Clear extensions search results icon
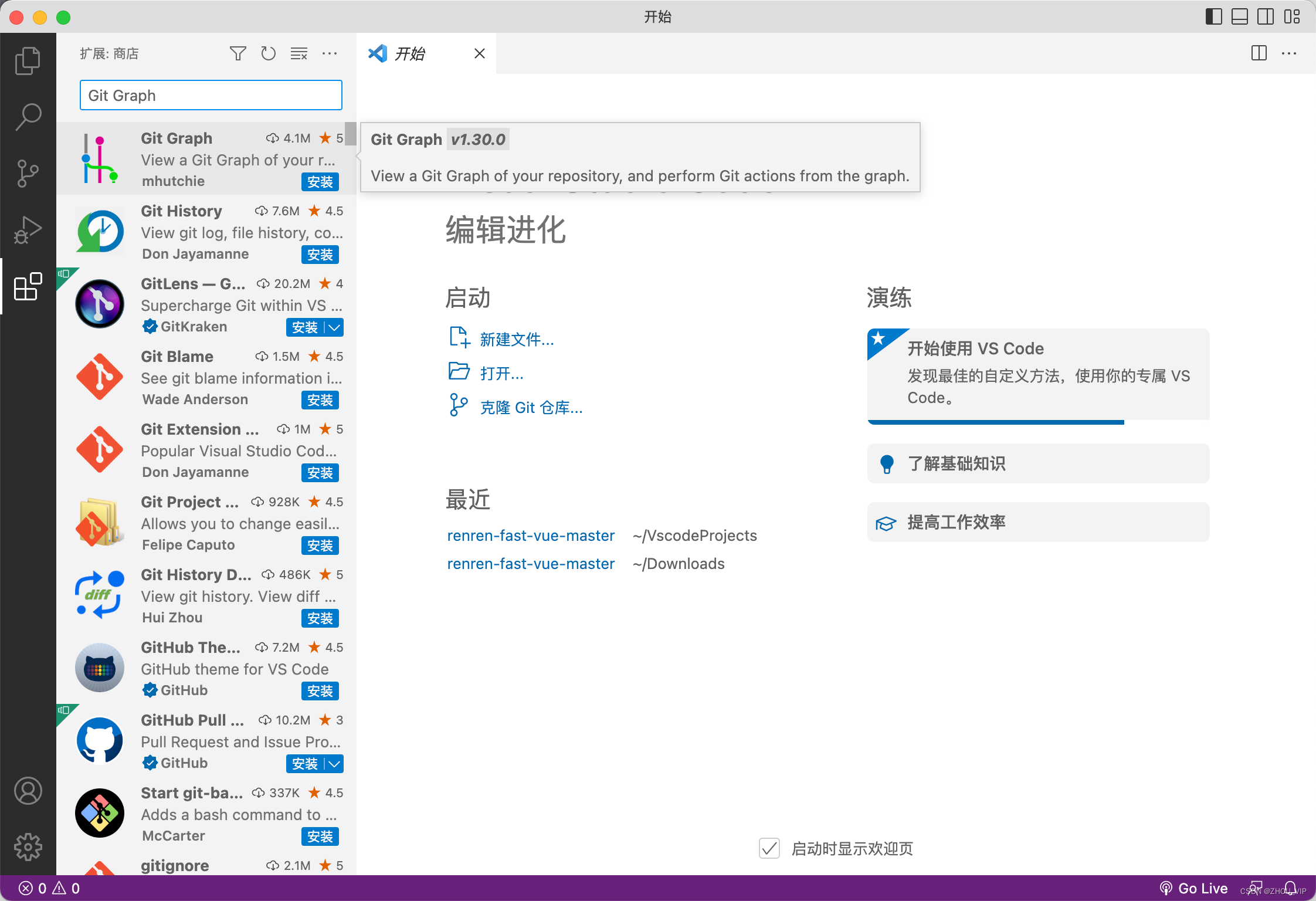The image size is (1316, 901). [299, 53]
